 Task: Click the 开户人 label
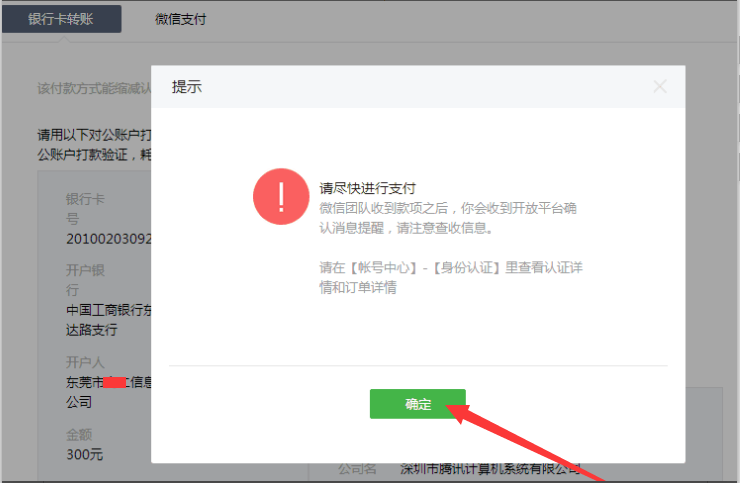(x=85, y=361)
